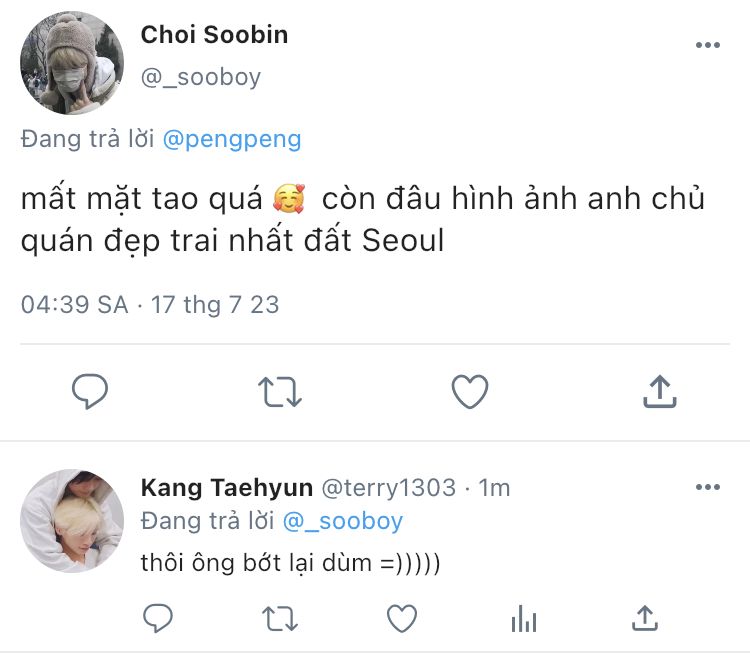Viewport: 750px width, 654px height.
Task: Click the 1m timestamp on the reply
Action: [x=493, y=488]
